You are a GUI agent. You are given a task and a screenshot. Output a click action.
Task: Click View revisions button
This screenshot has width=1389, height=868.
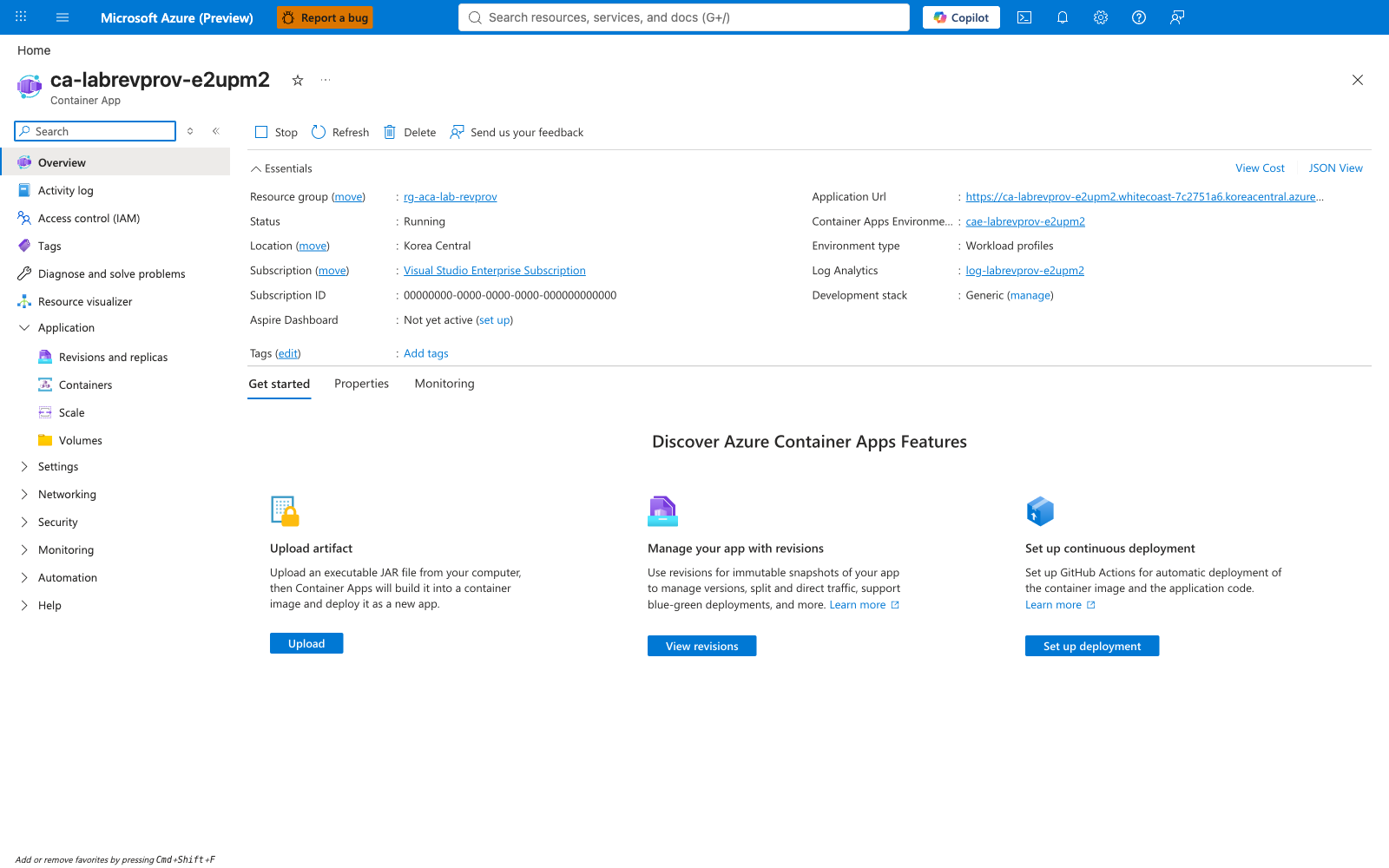tap(701, 646)
